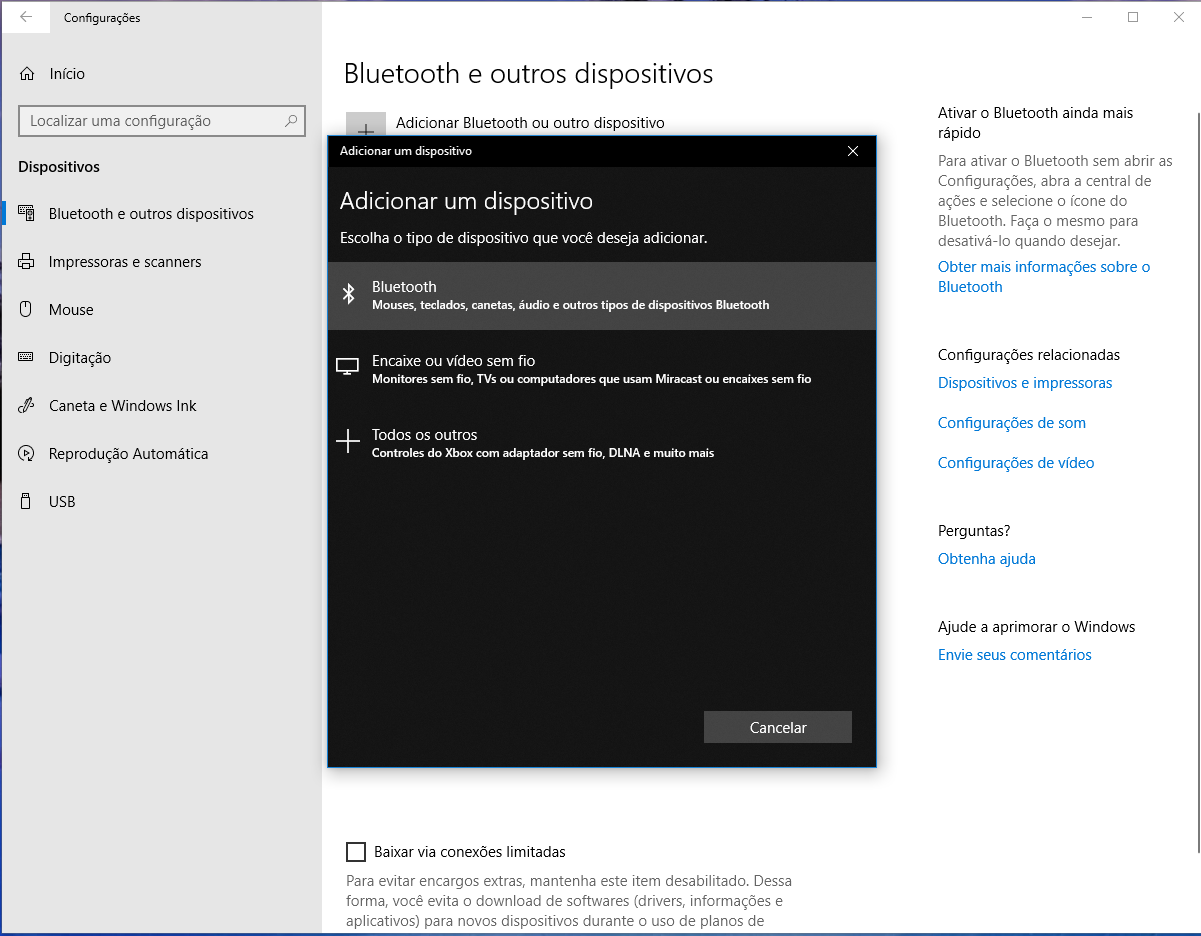This screenshot has width=1201, height=936.
Task: Click the Mouse icon in the sidebar
Action: [27, 310]
